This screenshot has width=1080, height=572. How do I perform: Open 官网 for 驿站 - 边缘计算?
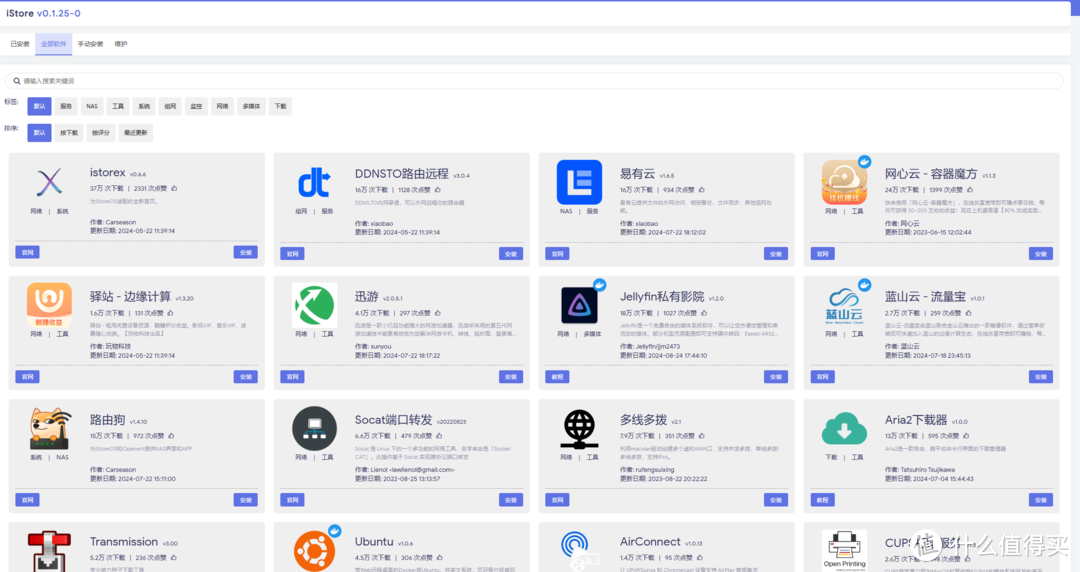click(28, 377)
